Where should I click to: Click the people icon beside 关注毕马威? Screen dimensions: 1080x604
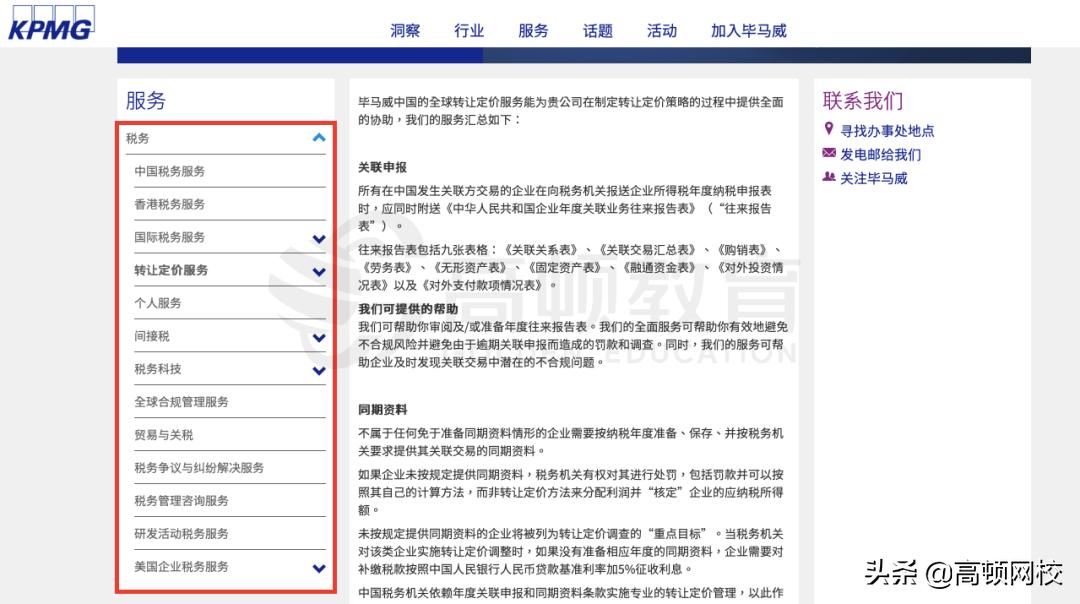[828, 177]
